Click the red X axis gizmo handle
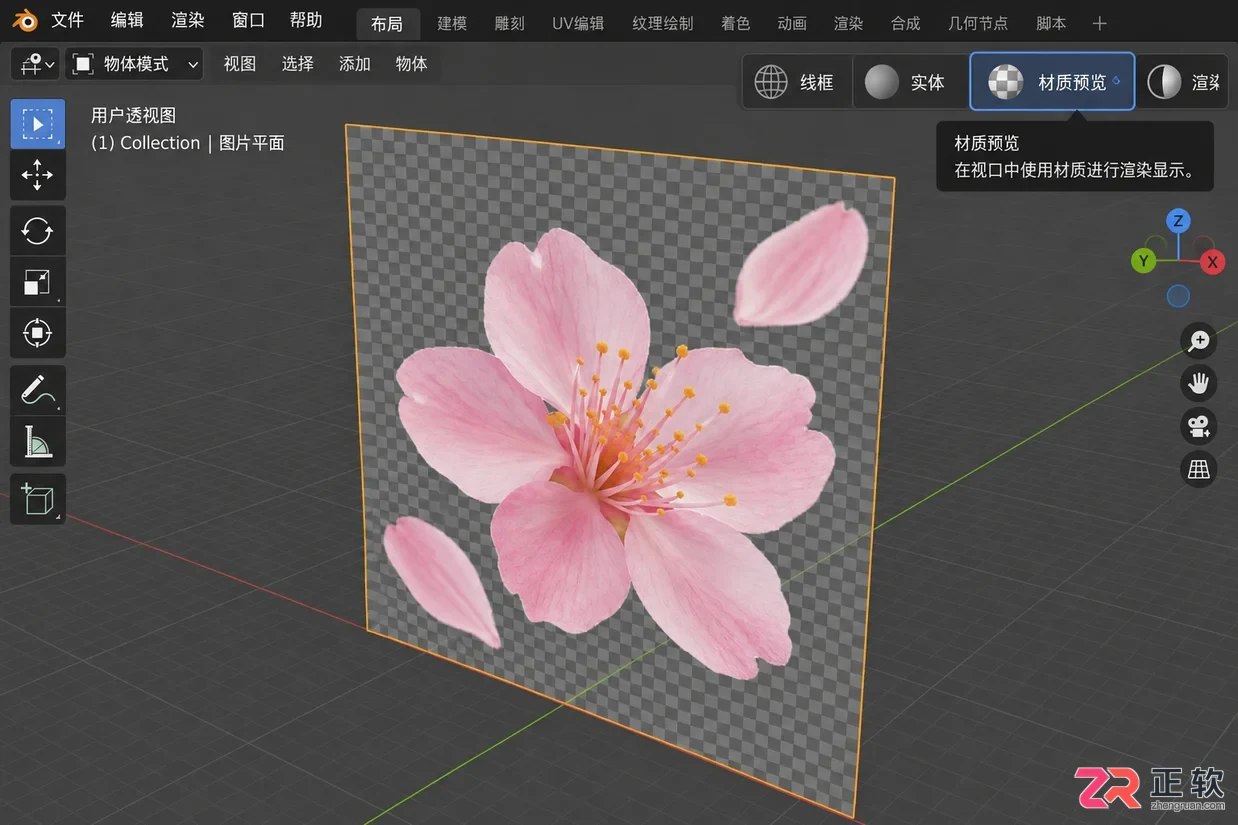Viewport: 1238px width, 825px height. pos(1212,262)
